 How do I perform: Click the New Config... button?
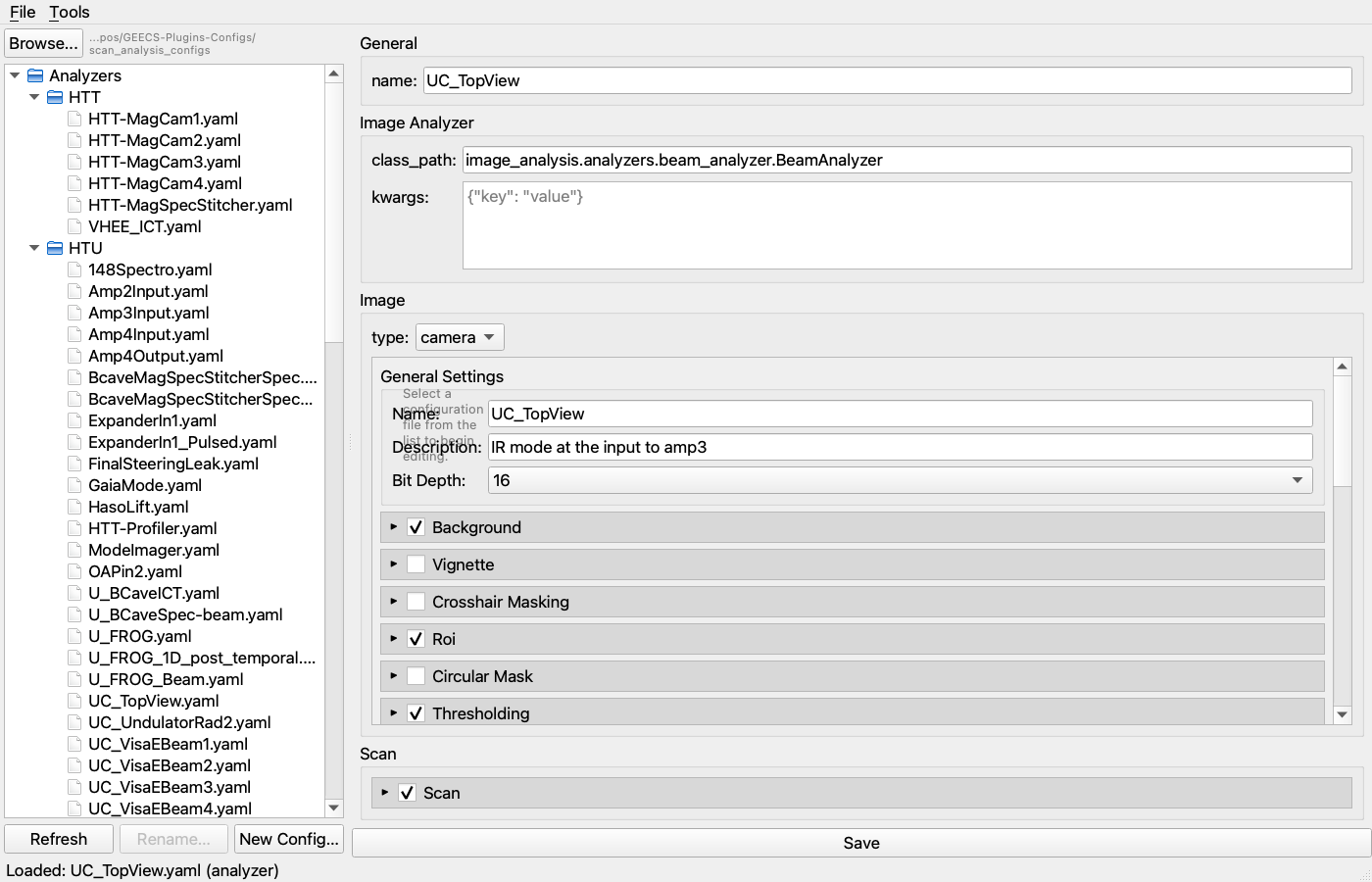pyautogui.click(x=288, y=839)
